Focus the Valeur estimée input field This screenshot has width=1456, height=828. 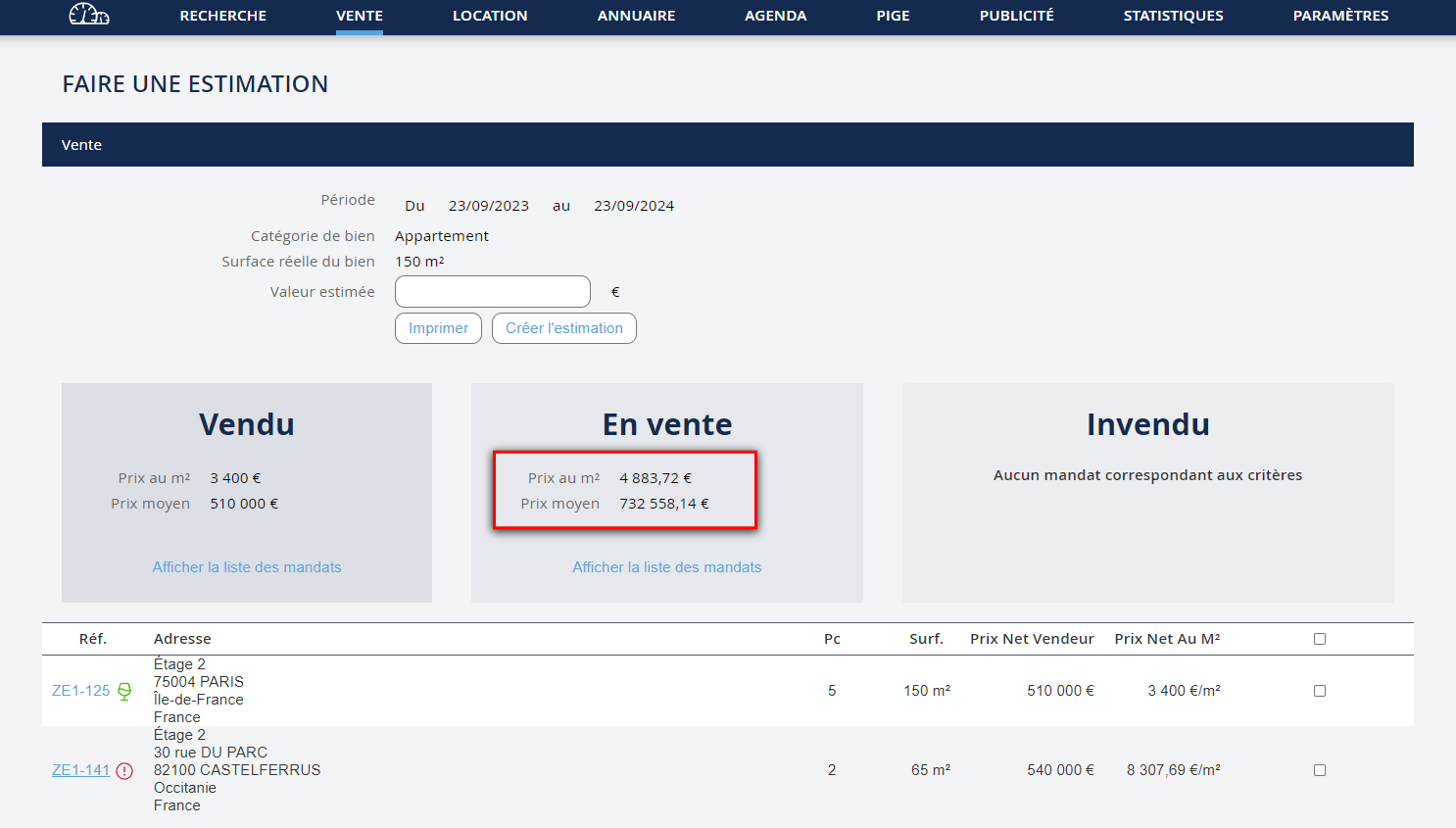(492, 292)
